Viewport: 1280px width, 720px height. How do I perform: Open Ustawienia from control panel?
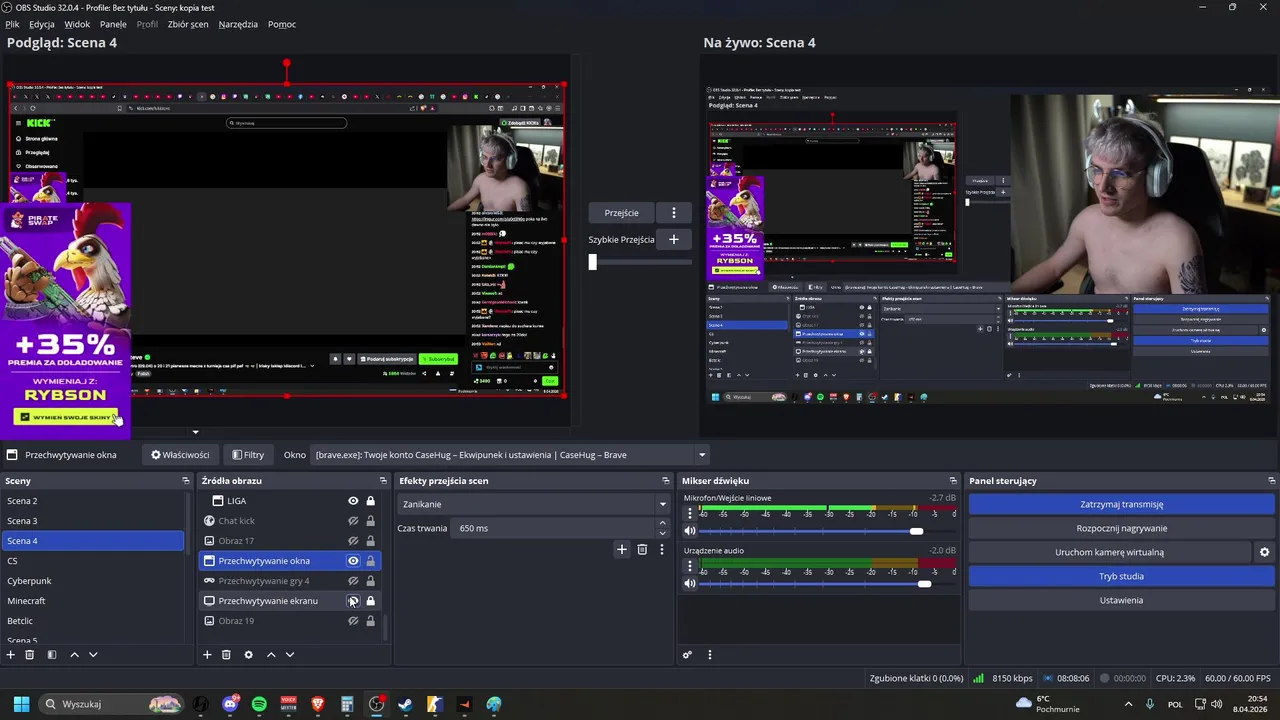1121,600
